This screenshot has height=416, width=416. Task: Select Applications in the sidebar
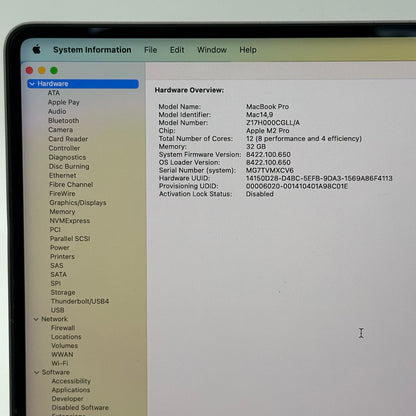coord(71,390)
